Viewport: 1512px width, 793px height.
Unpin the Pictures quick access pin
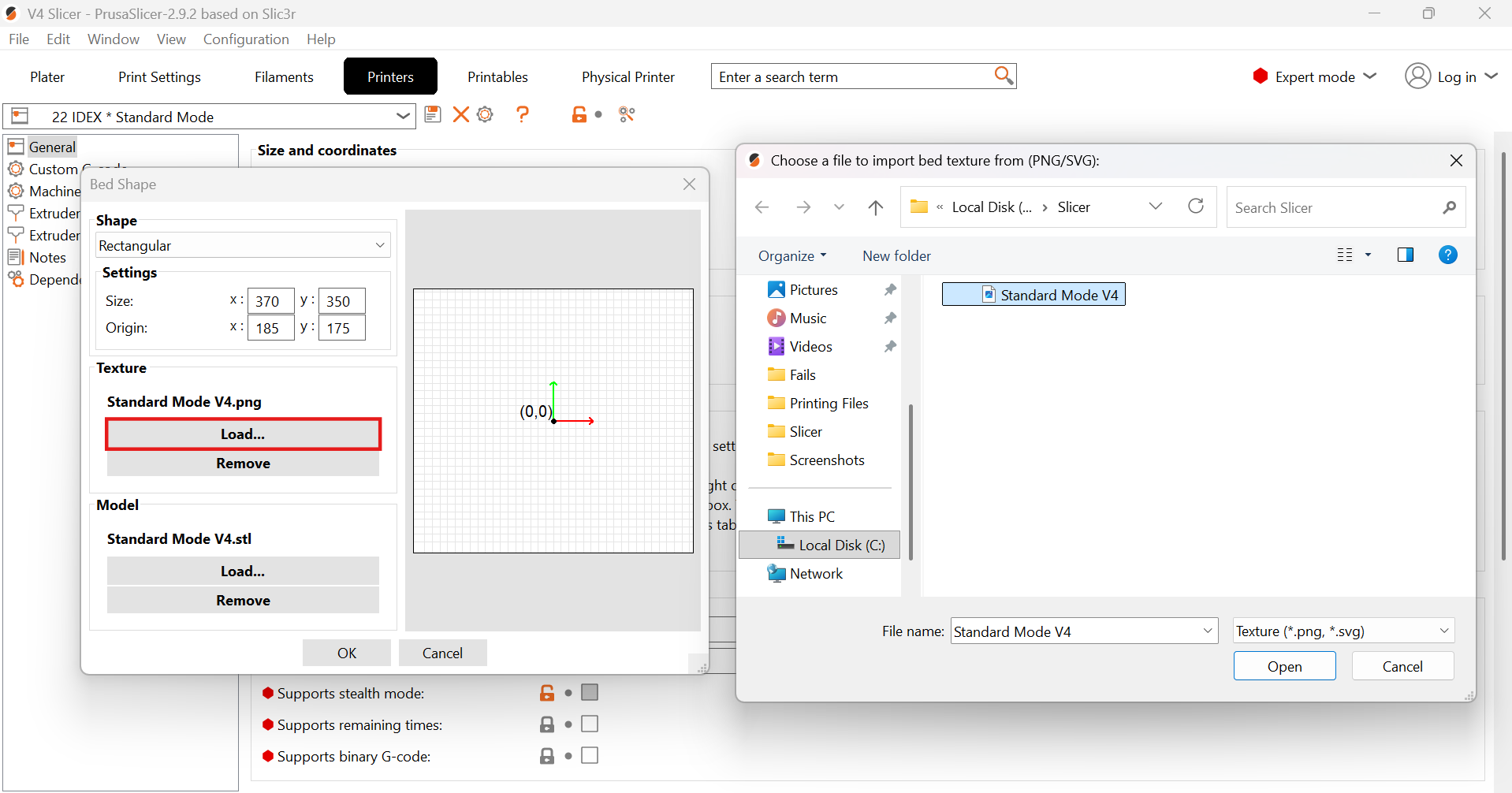pos(890,290)
